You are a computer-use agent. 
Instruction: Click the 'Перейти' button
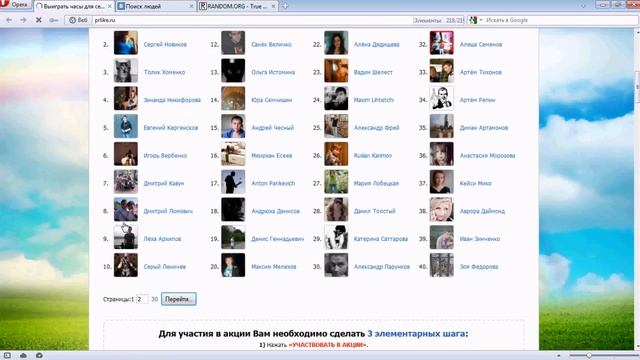(178, 299)
